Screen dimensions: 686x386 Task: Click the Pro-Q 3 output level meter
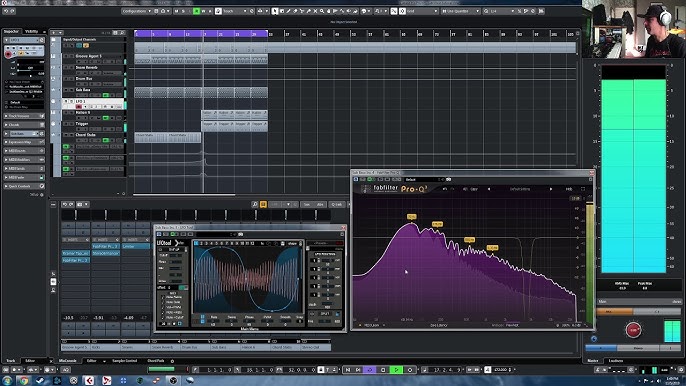(x=589, y=262)
